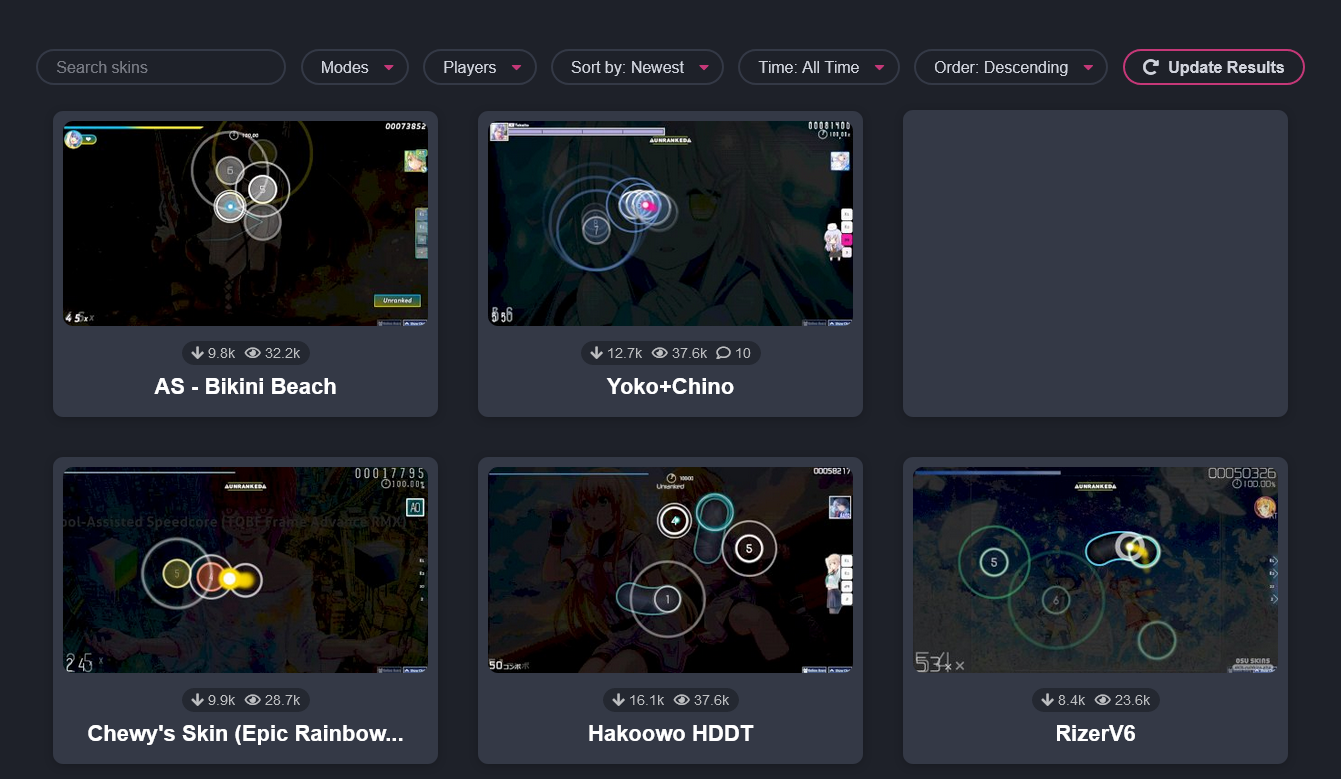1341x779 pixels.
Task: Click views eye icon on RizerV6 card
Action: 1103,700
